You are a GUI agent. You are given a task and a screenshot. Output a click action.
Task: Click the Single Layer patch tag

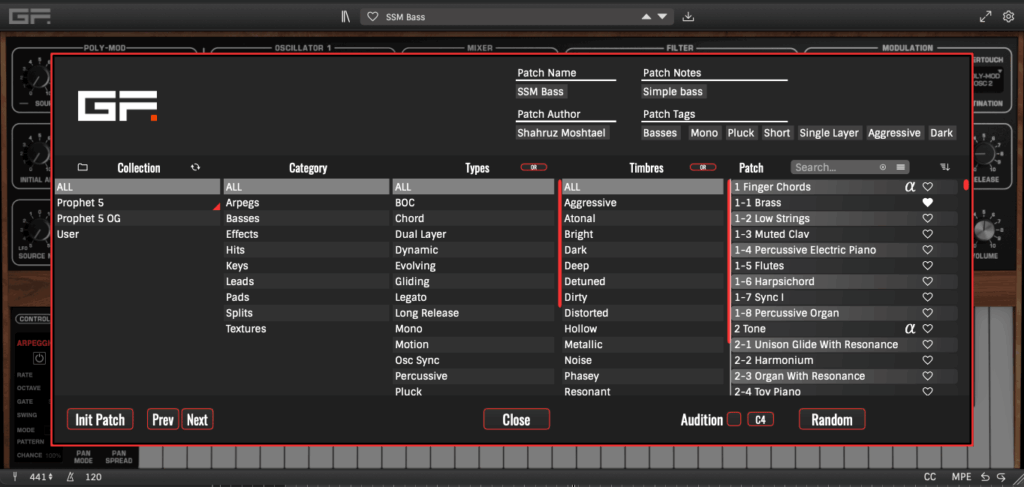[829, 133]
